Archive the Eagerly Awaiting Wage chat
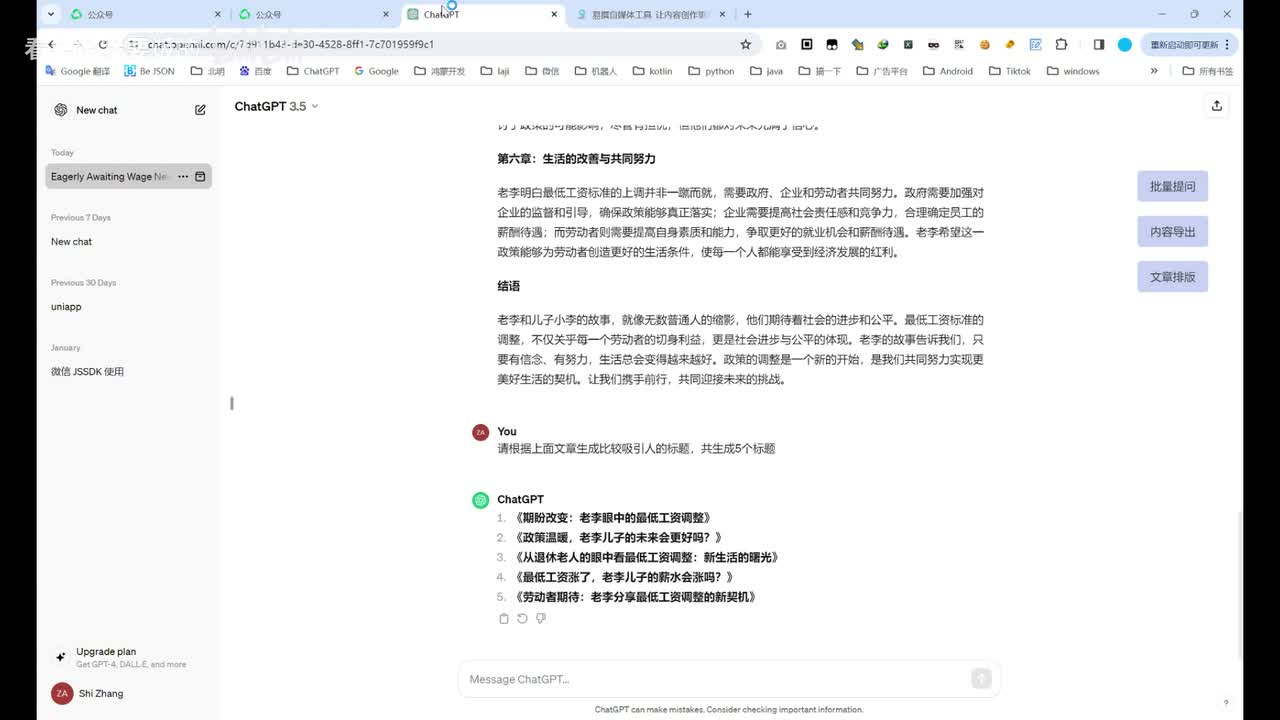Viewport: 1280px width, 720px height. tap(200, 177)
